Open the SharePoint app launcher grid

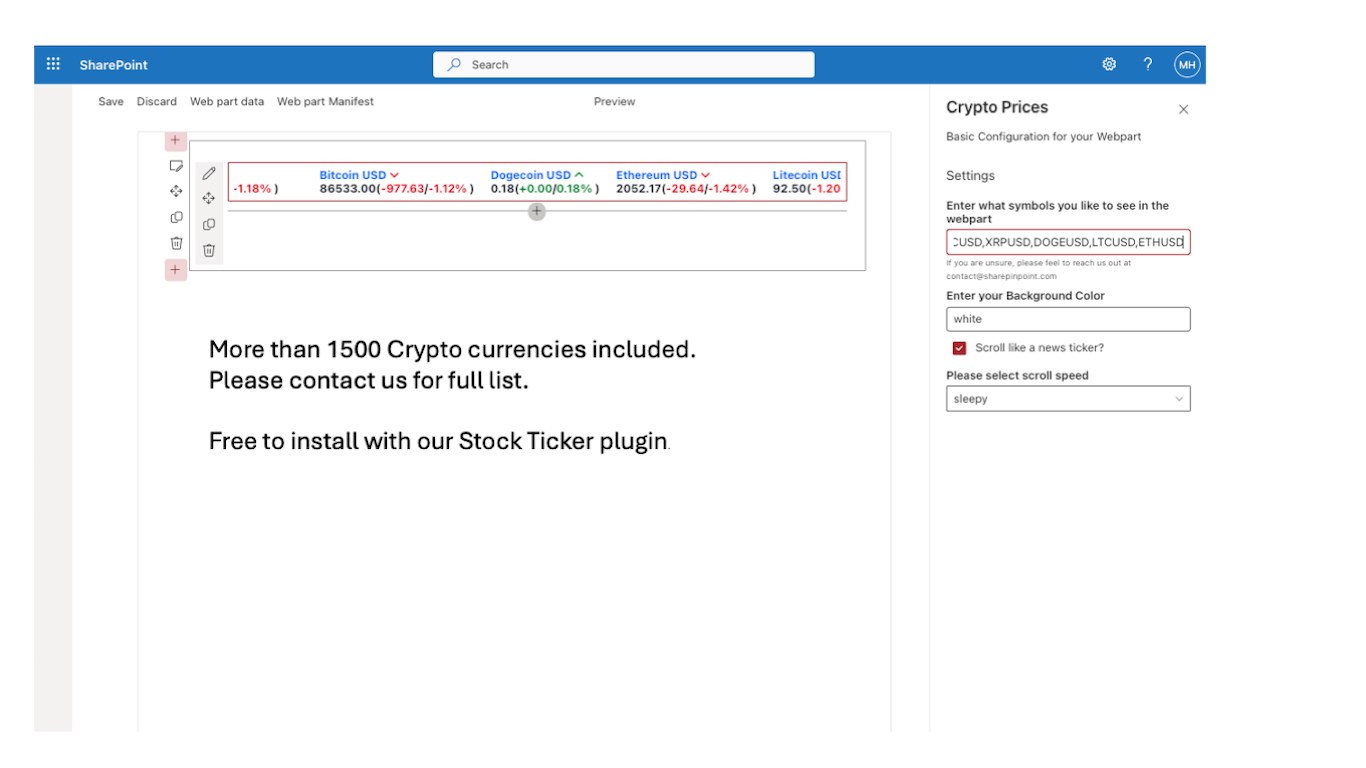pos(53,65)
